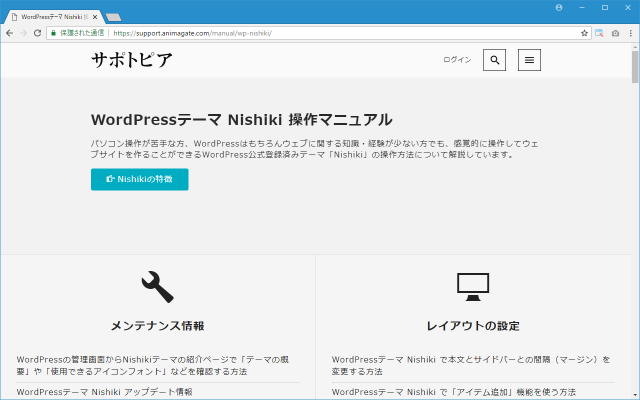Close the WordPressテーマ Nishiki tab
640x400 pixels.
(95, 17)
